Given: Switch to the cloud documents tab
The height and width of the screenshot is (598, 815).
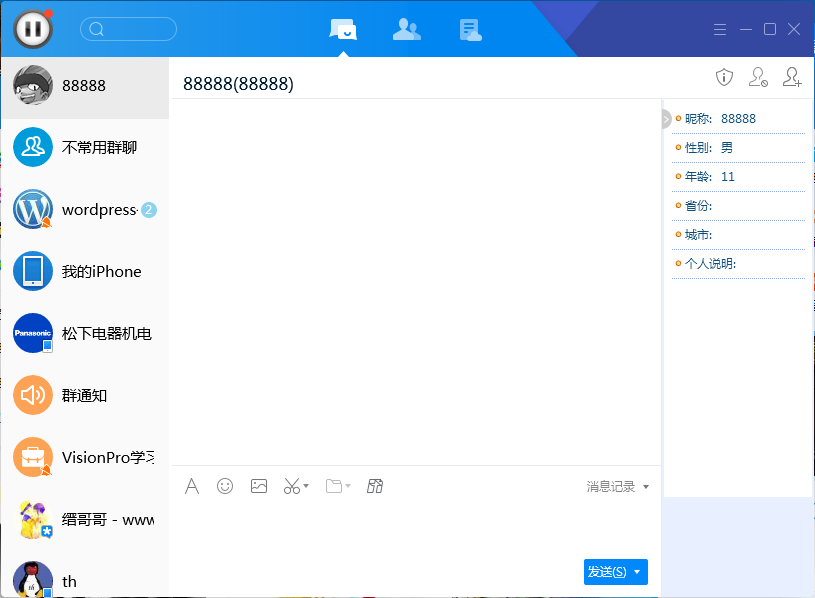Looking at the screenshot, I should (470, 29).
